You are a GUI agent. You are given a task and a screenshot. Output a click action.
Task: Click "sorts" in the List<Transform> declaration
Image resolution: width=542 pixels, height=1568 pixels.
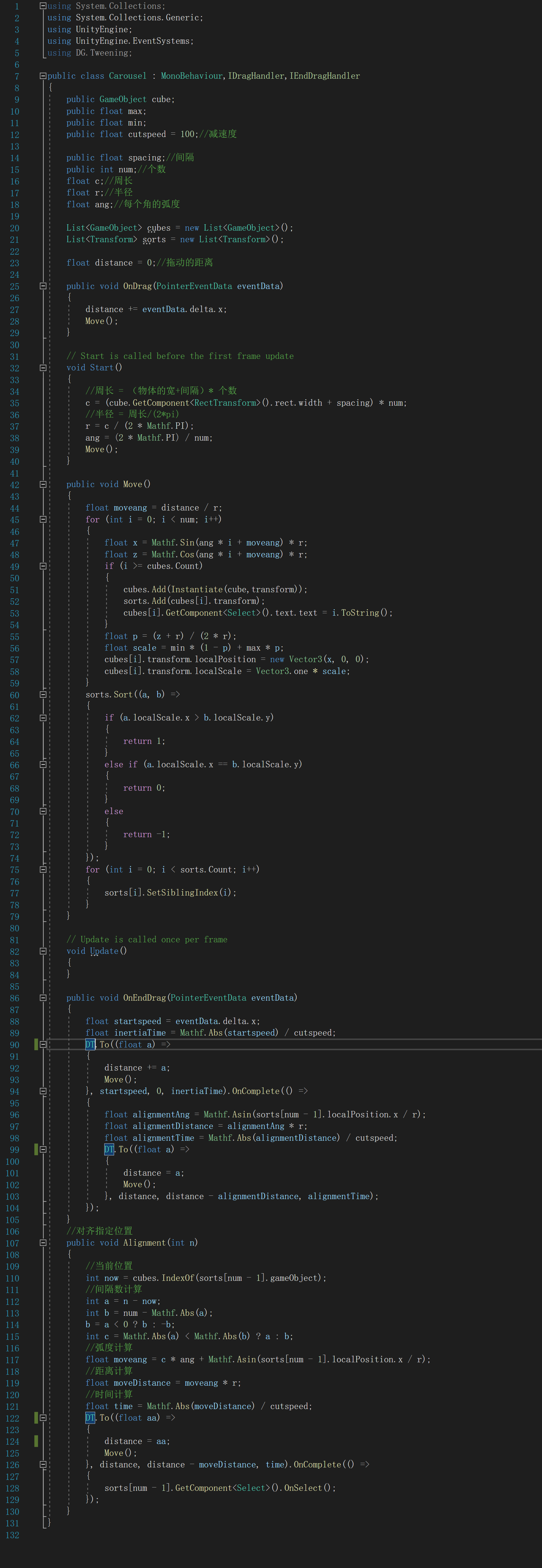(154, 240)
